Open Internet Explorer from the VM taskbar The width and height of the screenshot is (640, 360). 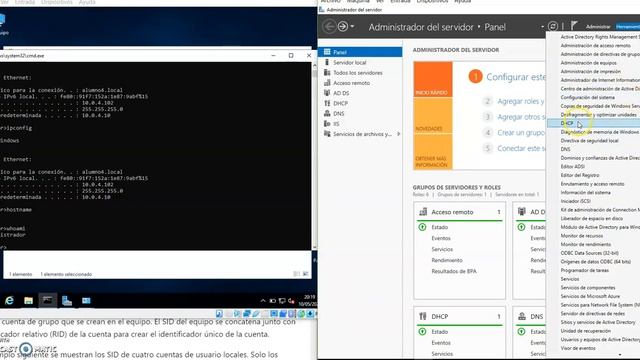point(9,300)
